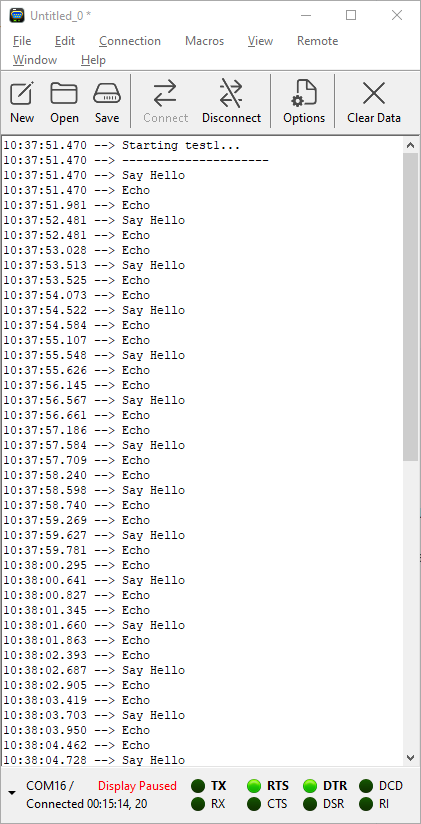The width and height of the screenshot is (421, 824).
Task: Toggle the DTR indicator LED
Action: click(x=310, y=786)
